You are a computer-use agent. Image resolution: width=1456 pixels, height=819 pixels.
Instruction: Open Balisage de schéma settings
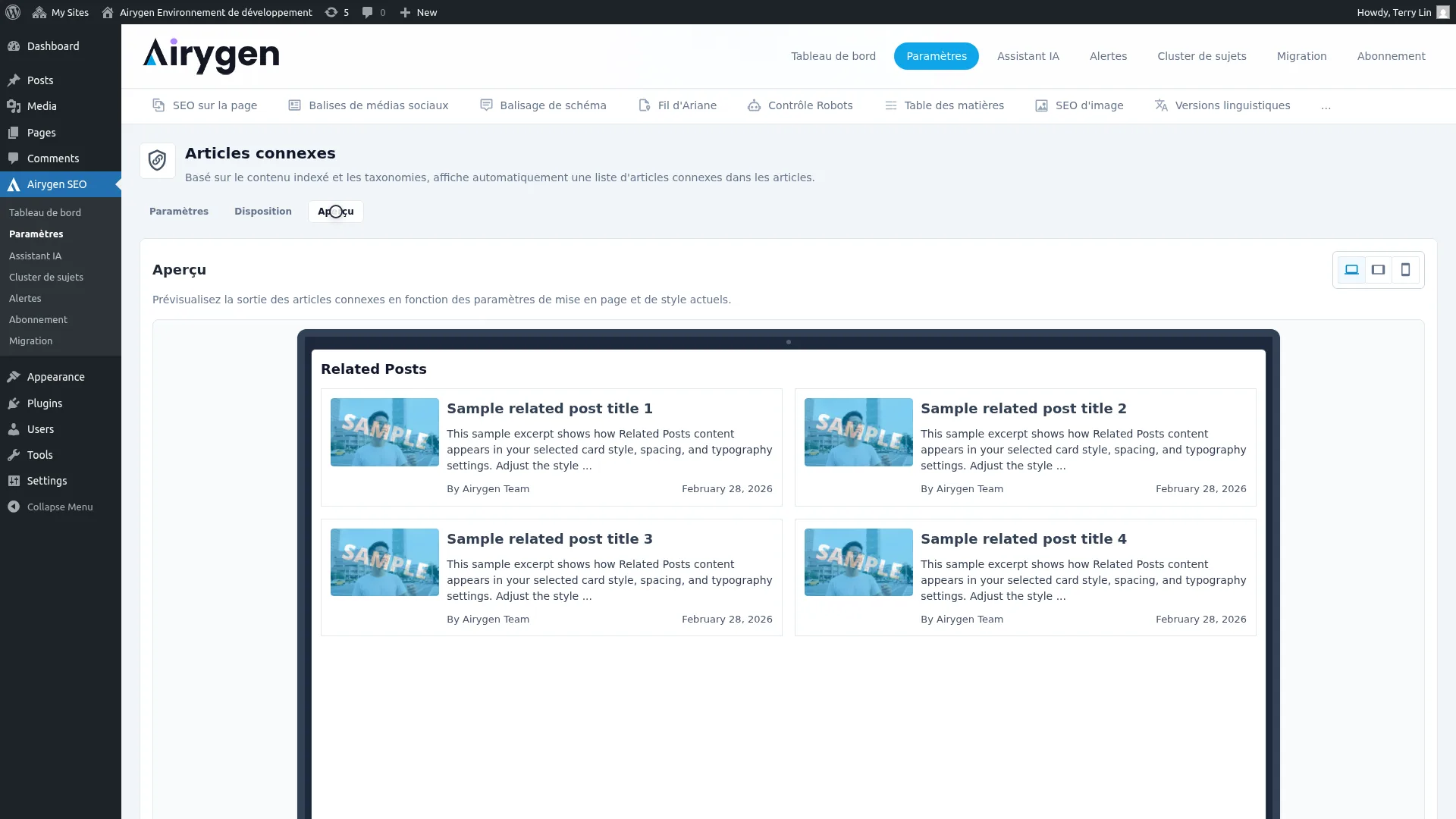(543, 105)
